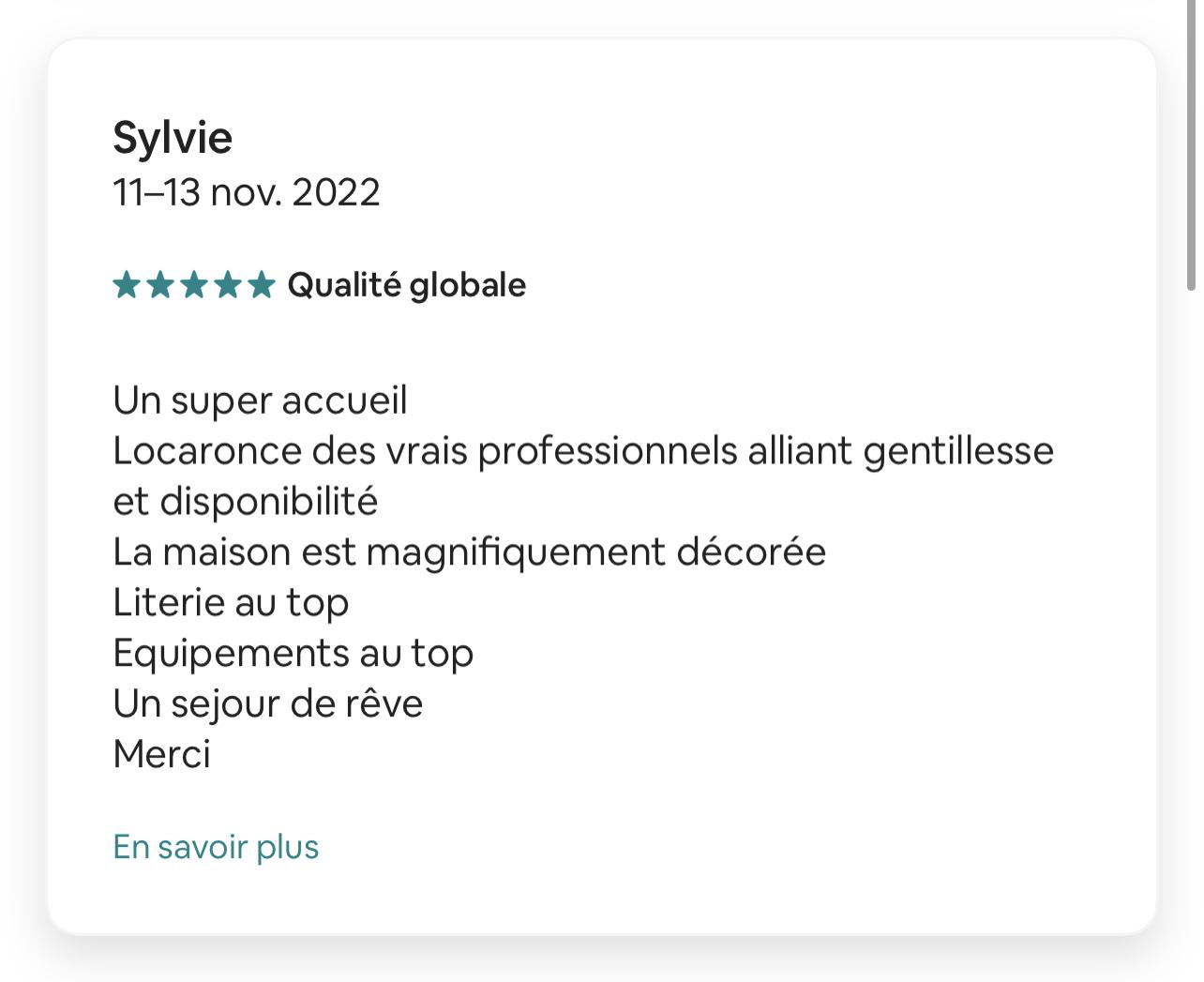Click the fourth rating star

coord(228,284)
